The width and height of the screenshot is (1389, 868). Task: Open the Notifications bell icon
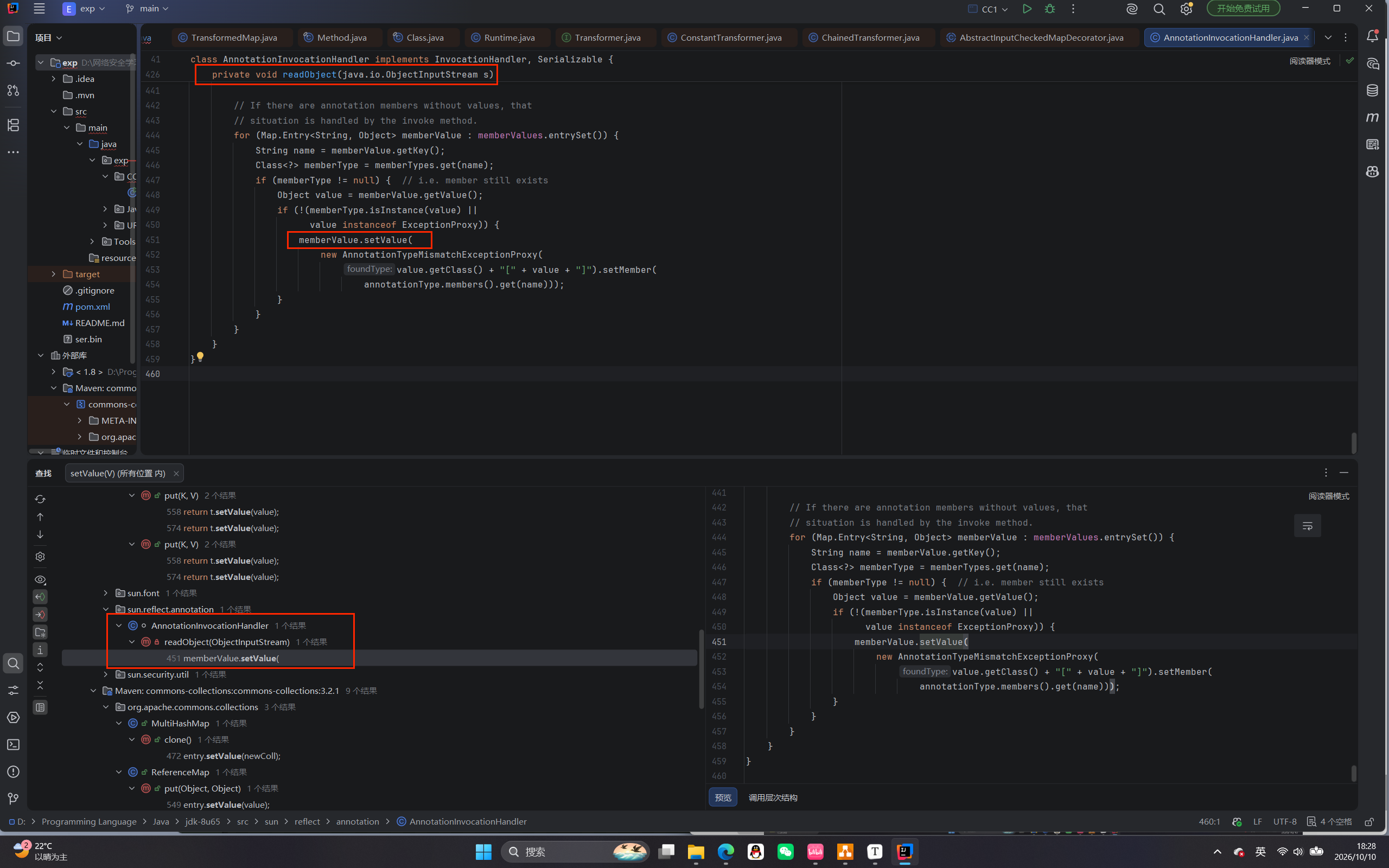(1372, 36)
